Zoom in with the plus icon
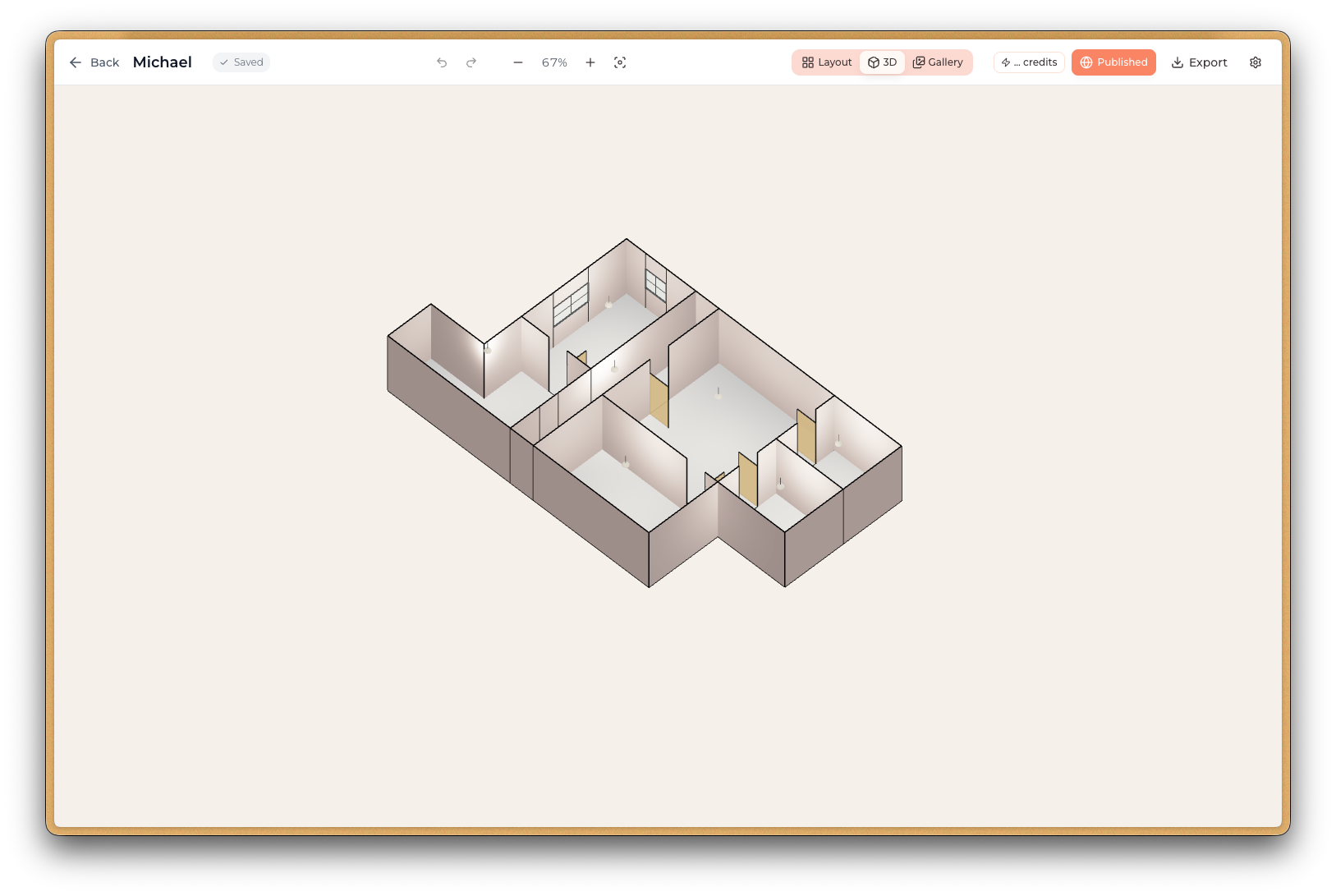The width and height of the screenshot is (1336, 896). click(590, 62)
